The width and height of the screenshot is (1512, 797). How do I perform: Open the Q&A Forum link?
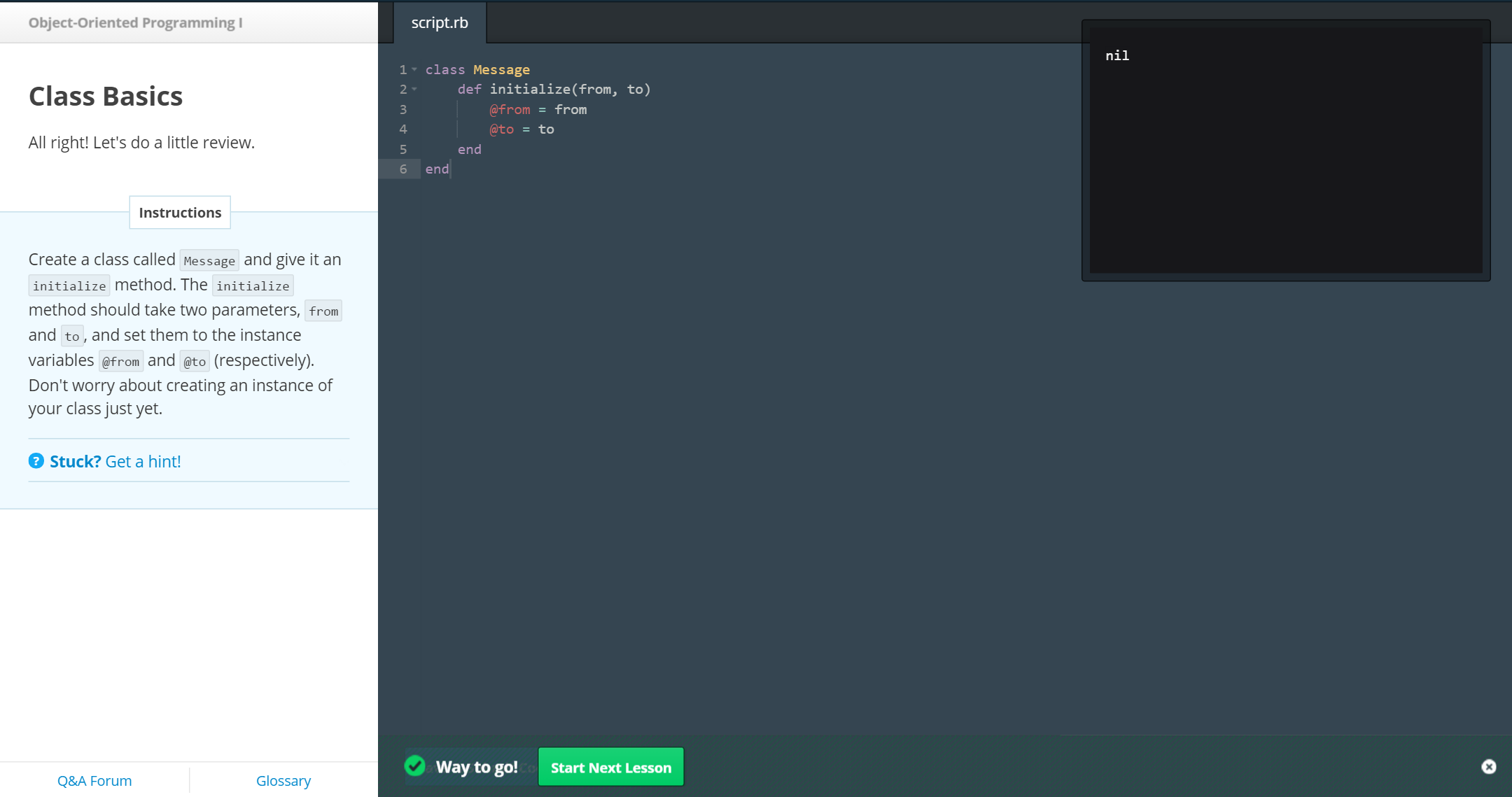94,781
